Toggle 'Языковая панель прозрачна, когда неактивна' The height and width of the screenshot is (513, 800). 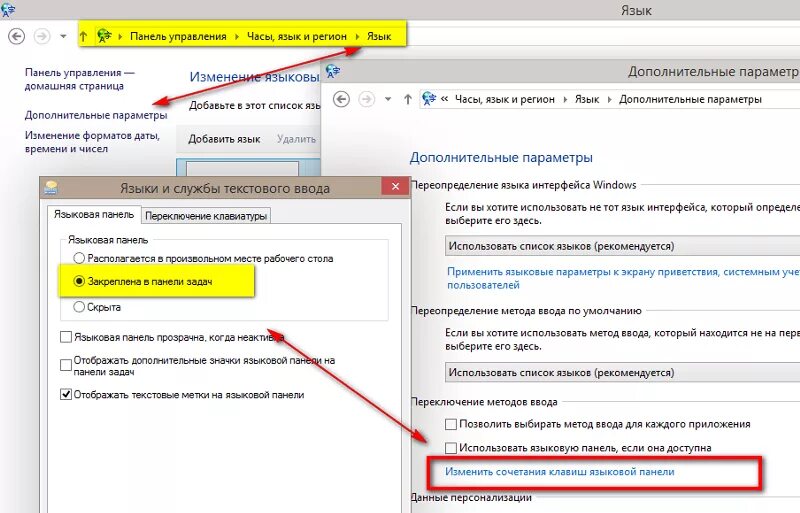tap(66, 337)
